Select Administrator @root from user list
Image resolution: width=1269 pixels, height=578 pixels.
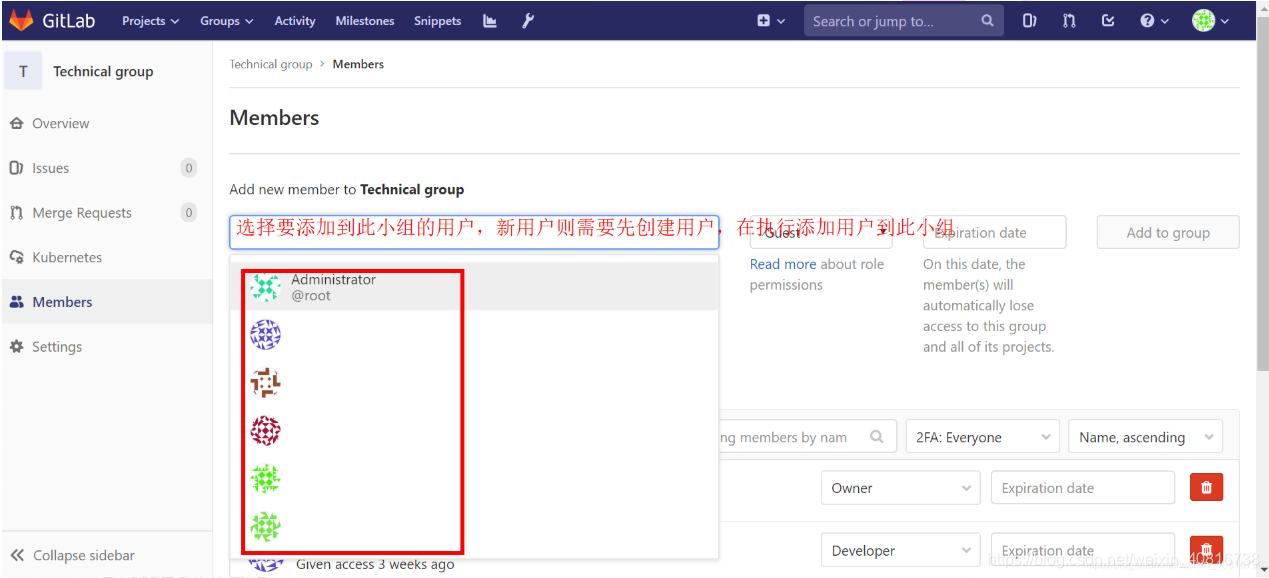coord(333,287)
